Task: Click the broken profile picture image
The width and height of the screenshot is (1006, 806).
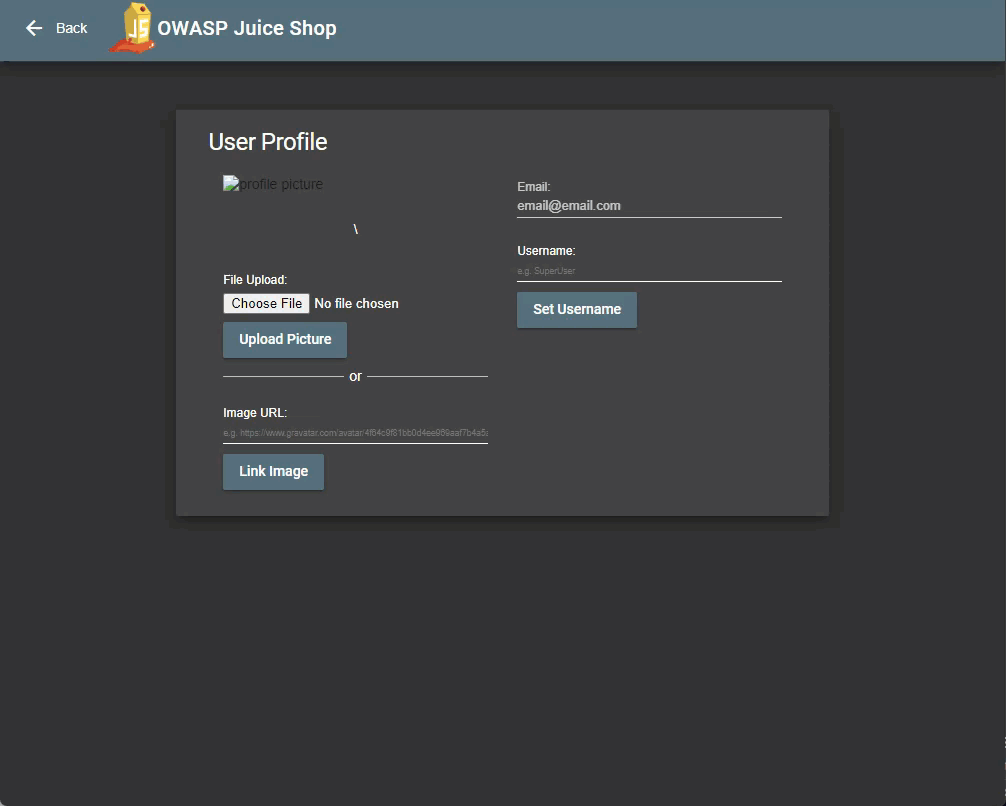Action: [273, 184]
